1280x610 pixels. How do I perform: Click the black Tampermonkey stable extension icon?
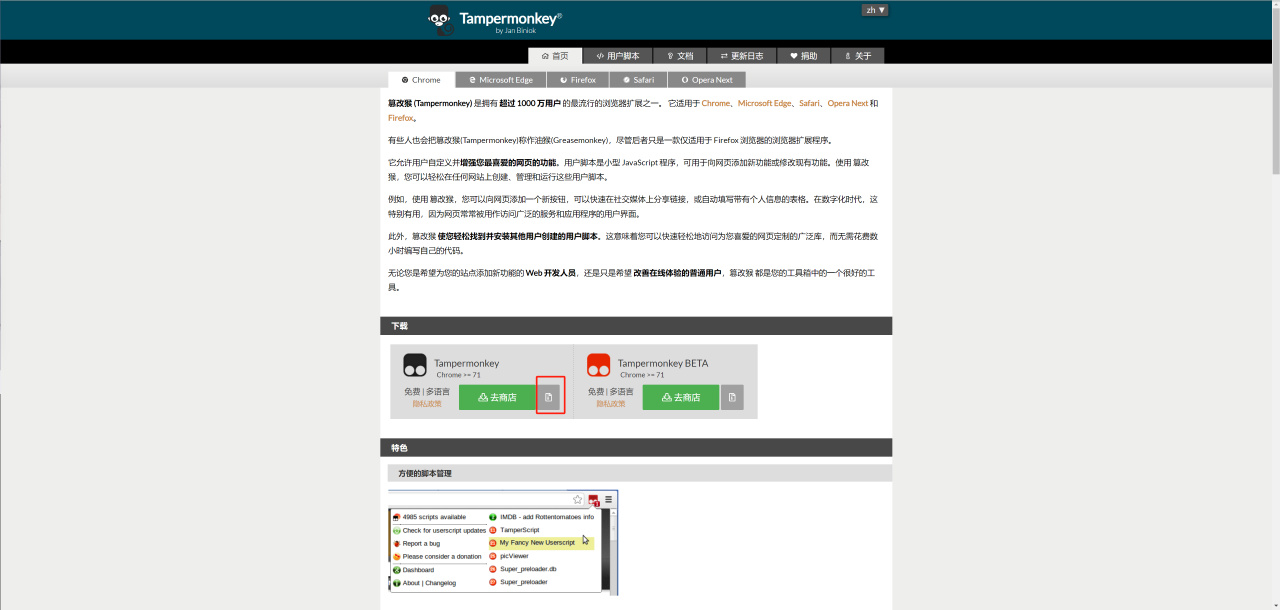coord(415,365)
